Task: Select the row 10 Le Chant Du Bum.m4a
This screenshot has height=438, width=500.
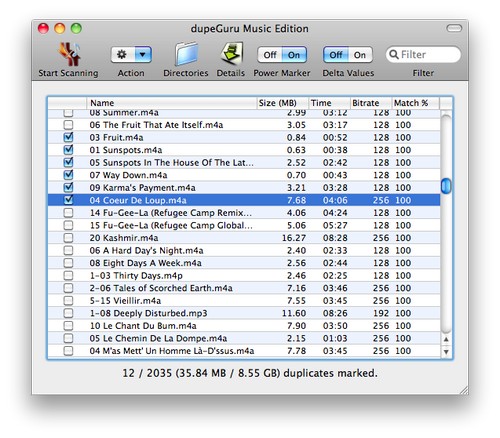Action: [244, 326]
